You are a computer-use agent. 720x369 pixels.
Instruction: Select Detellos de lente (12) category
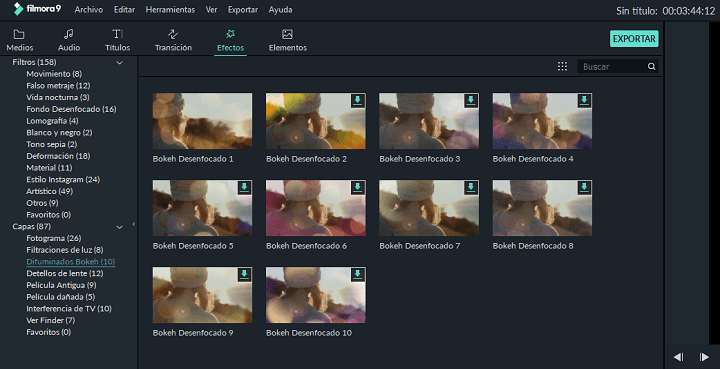pos(65,274)
